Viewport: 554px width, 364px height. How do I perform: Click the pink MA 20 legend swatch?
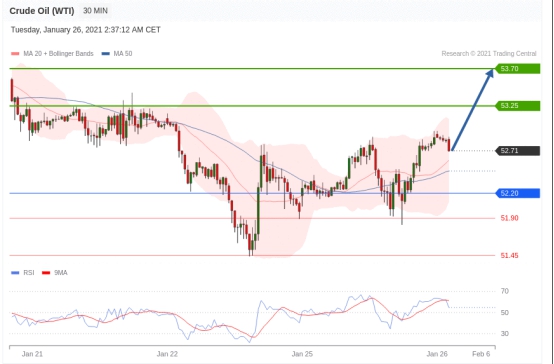click(15, 54)
